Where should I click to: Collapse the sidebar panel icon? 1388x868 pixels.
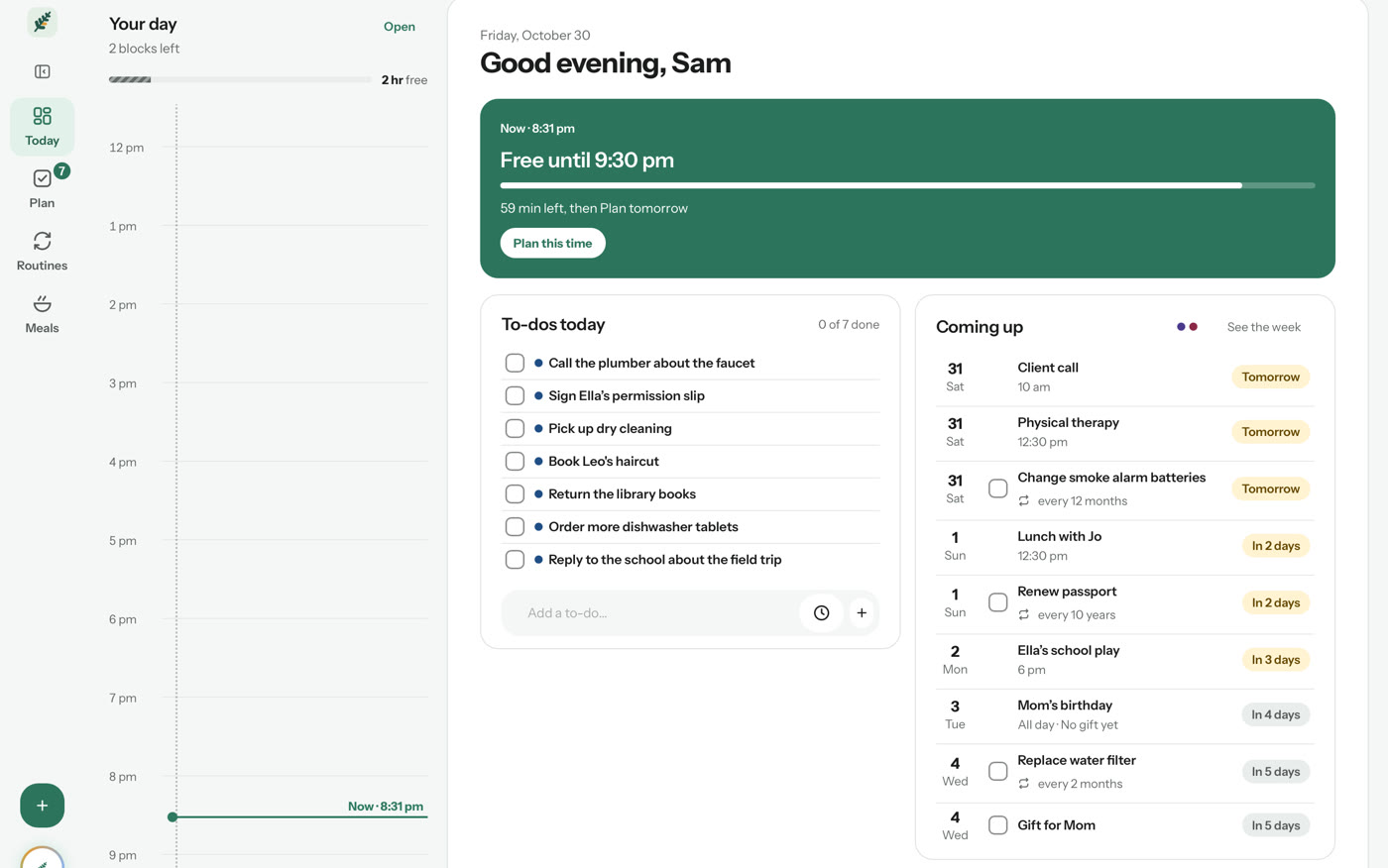tap(42, 71)
